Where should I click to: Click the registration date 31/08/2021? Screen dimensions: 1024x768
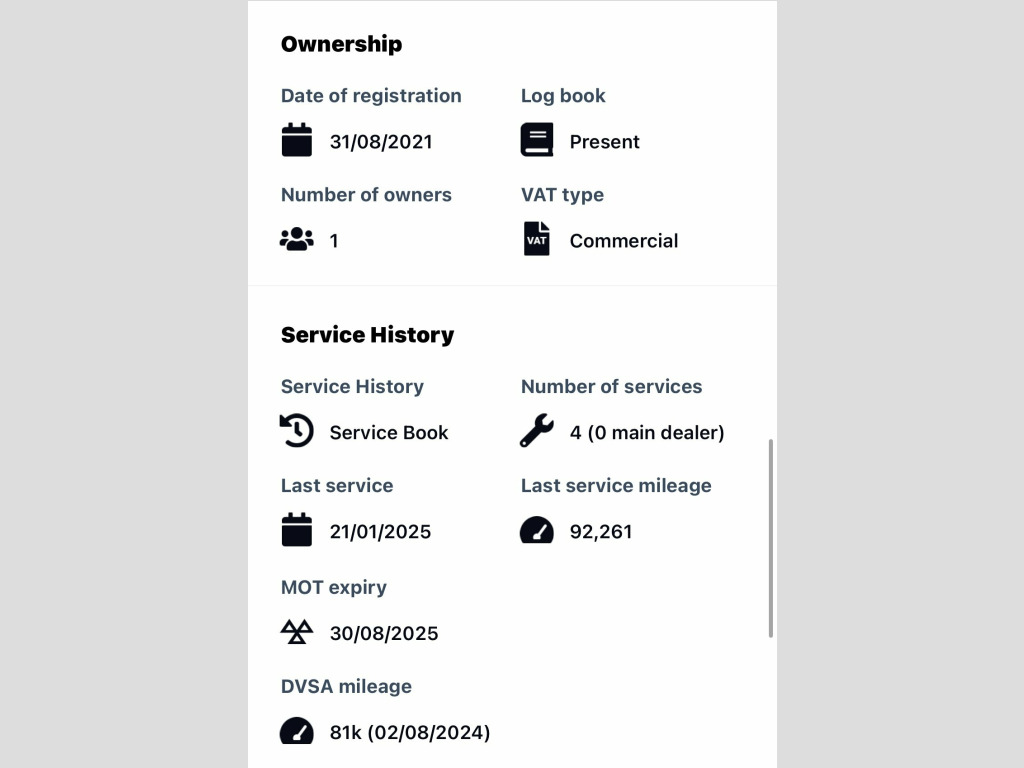(x=381, y=142)
